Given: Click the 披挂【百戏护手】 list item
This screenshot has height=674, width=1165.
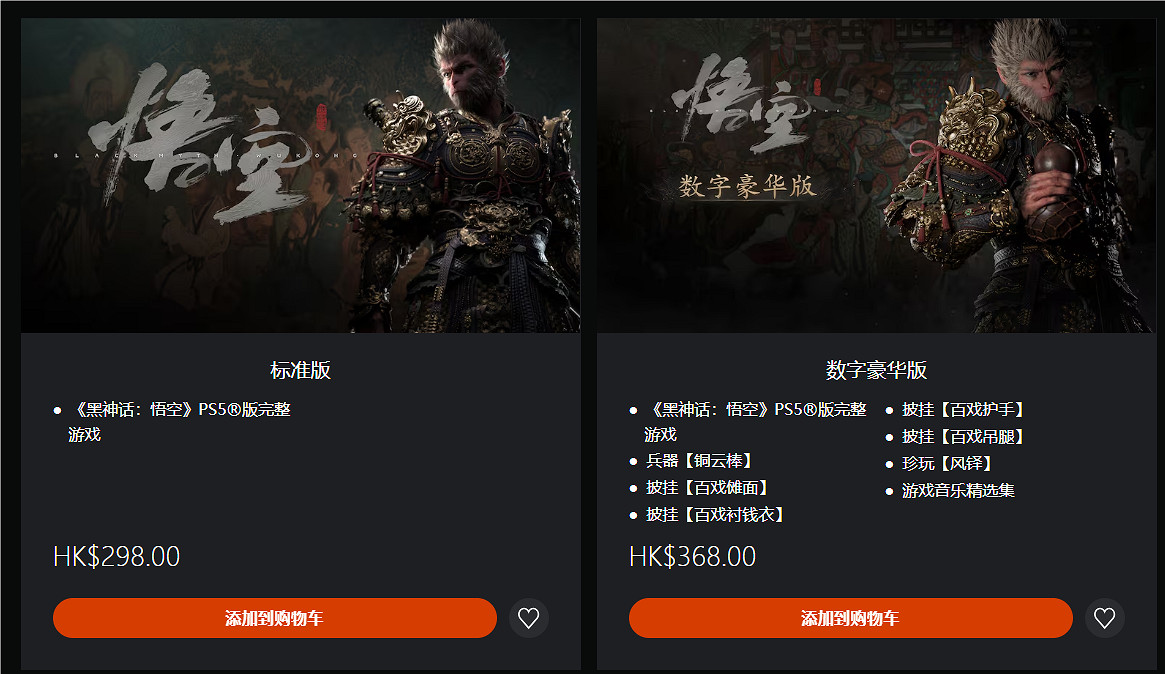Looking at the screenshot, I should tap(963, 409).
